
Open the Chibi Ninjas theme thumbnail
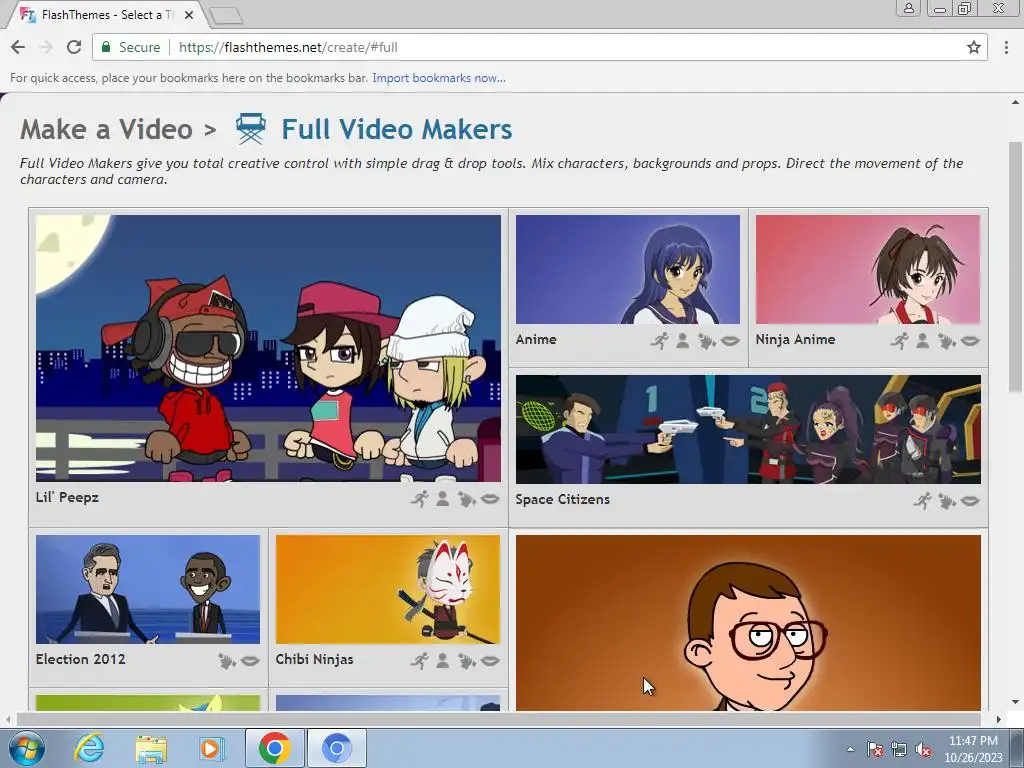pos(388,590)
